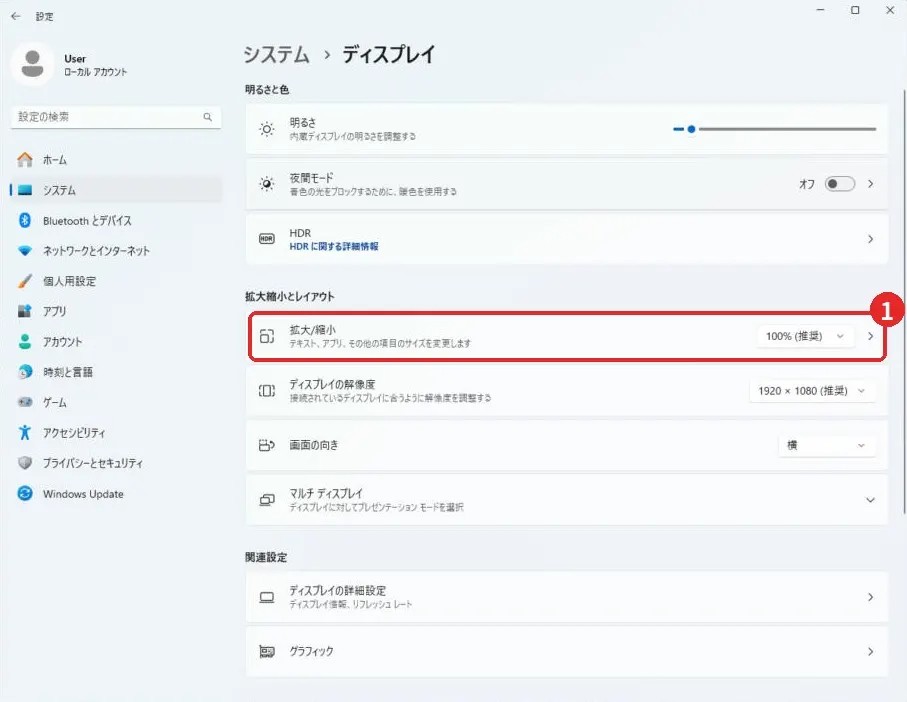907x702 pixels.
Task: Toggle the 夜間モード switch
Action: tap(840, 184)
